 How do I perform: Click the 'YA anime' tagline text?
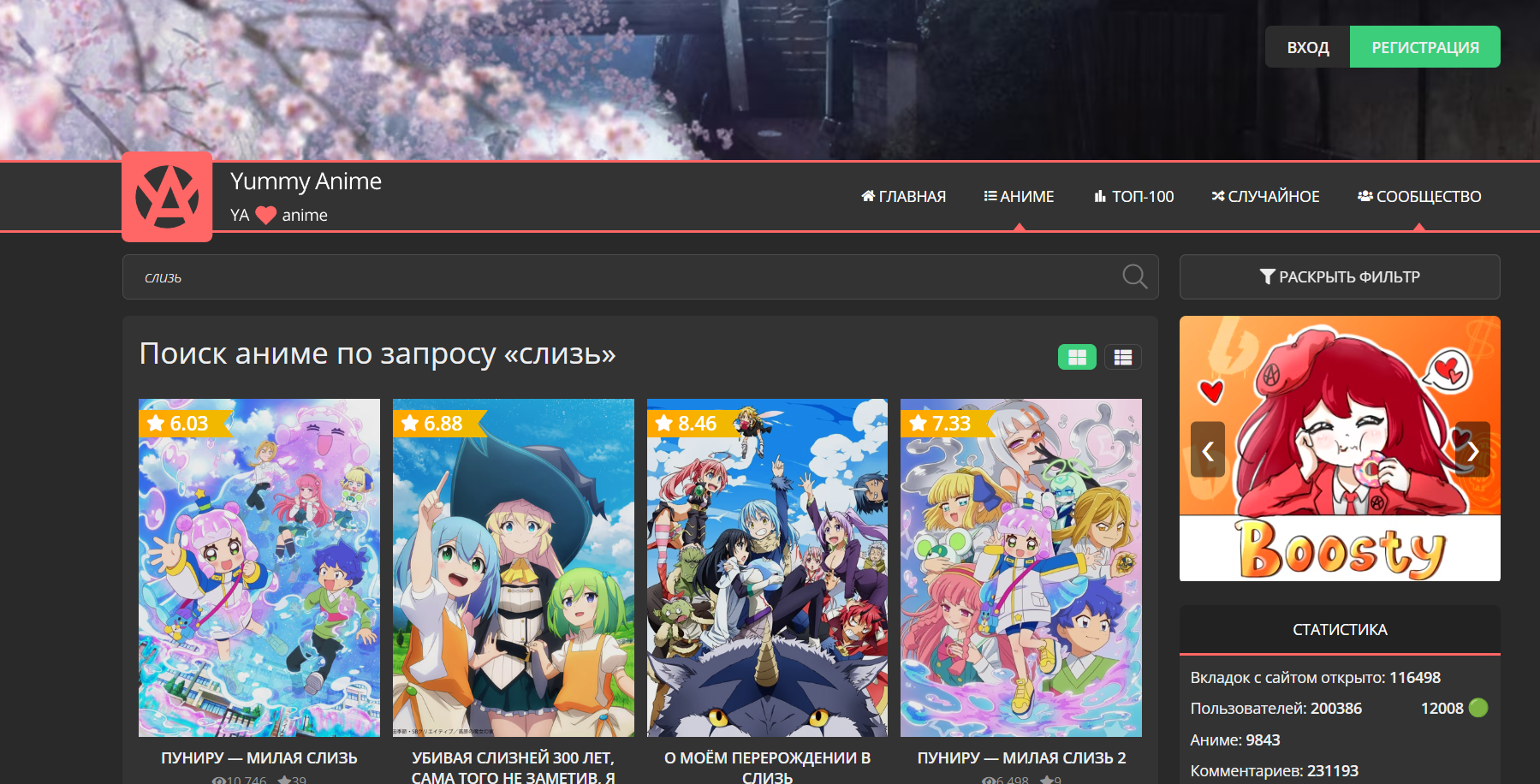point(279,215)
